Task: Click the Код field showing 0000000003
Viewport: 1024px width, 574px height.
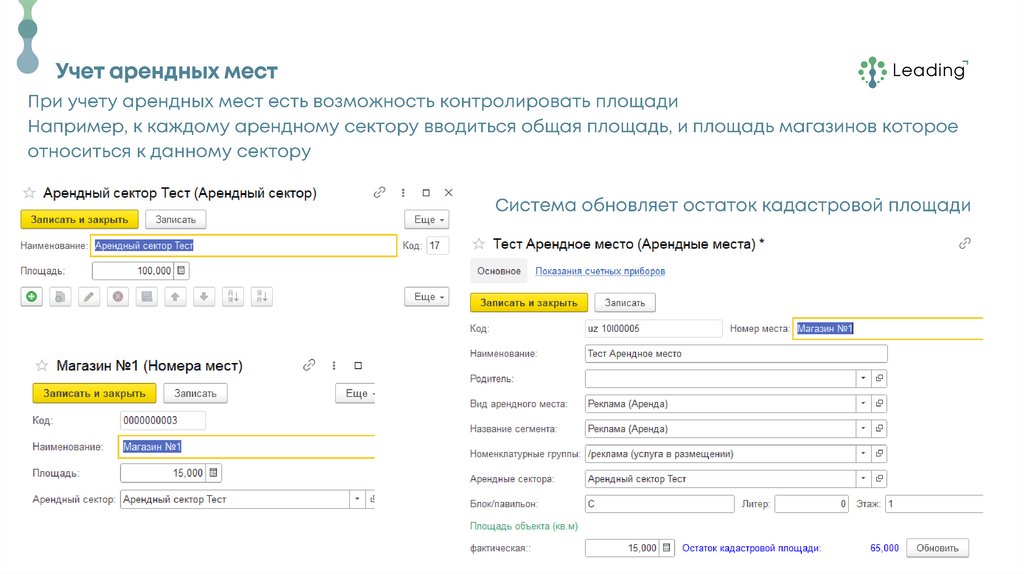Action: click(x=163, y=420)
